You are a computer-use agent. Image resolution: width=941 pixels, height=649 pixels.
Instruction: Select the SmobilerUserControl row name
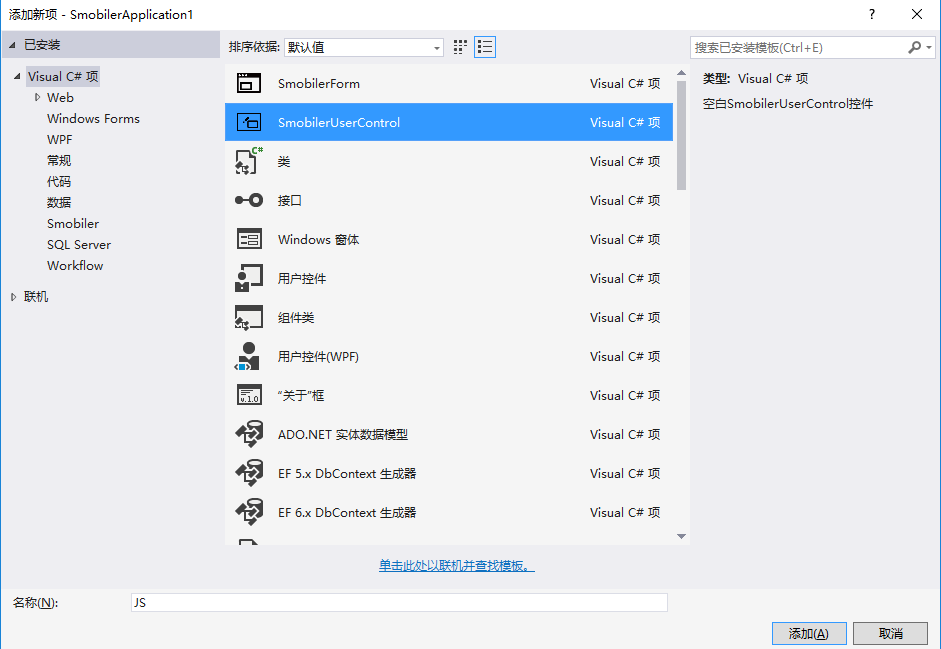click(338, 122)
